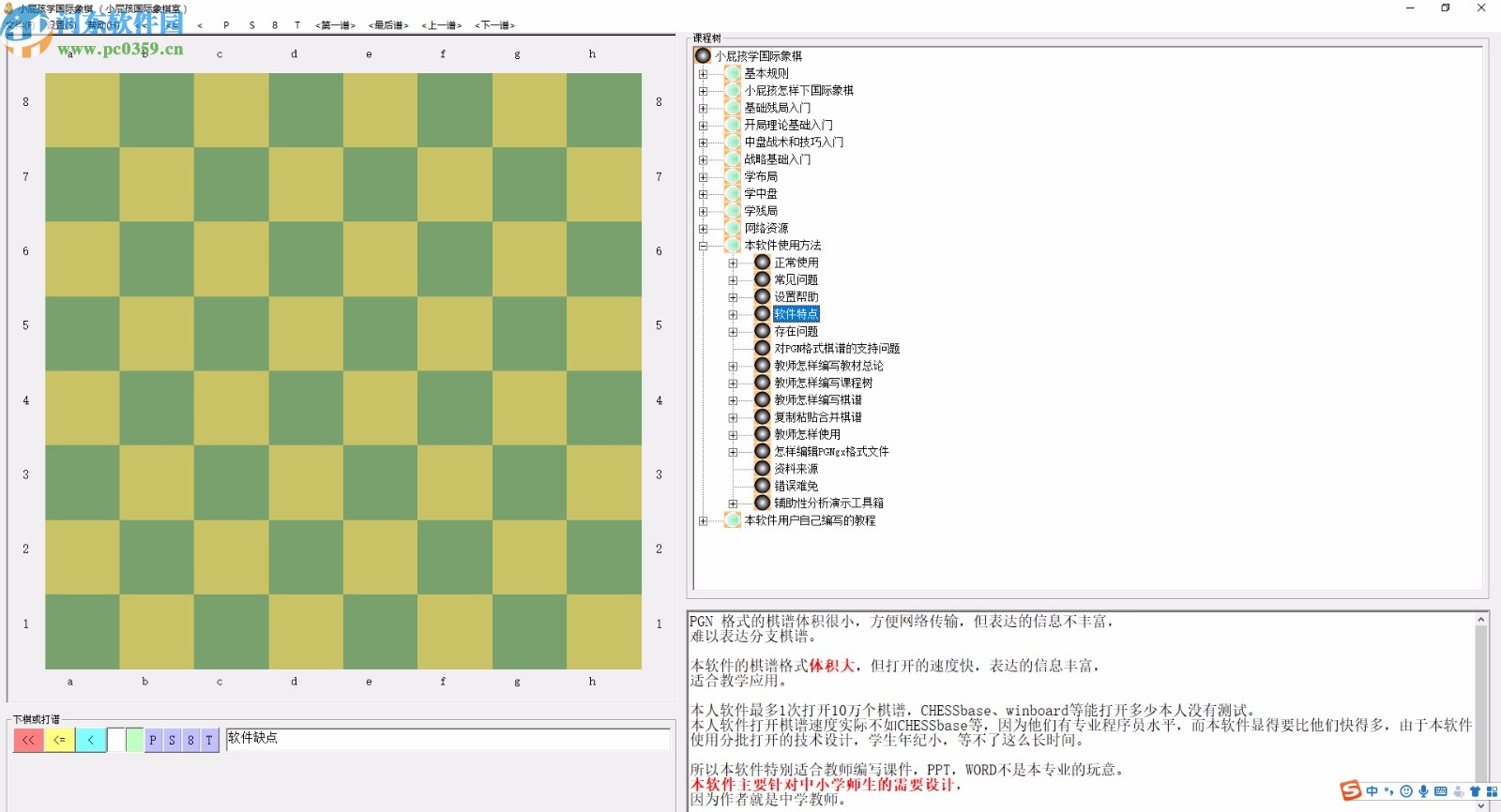1501x812 pixels.
Task: Open the Sogou emoji smiley icon
Action: pos(1406,791)
